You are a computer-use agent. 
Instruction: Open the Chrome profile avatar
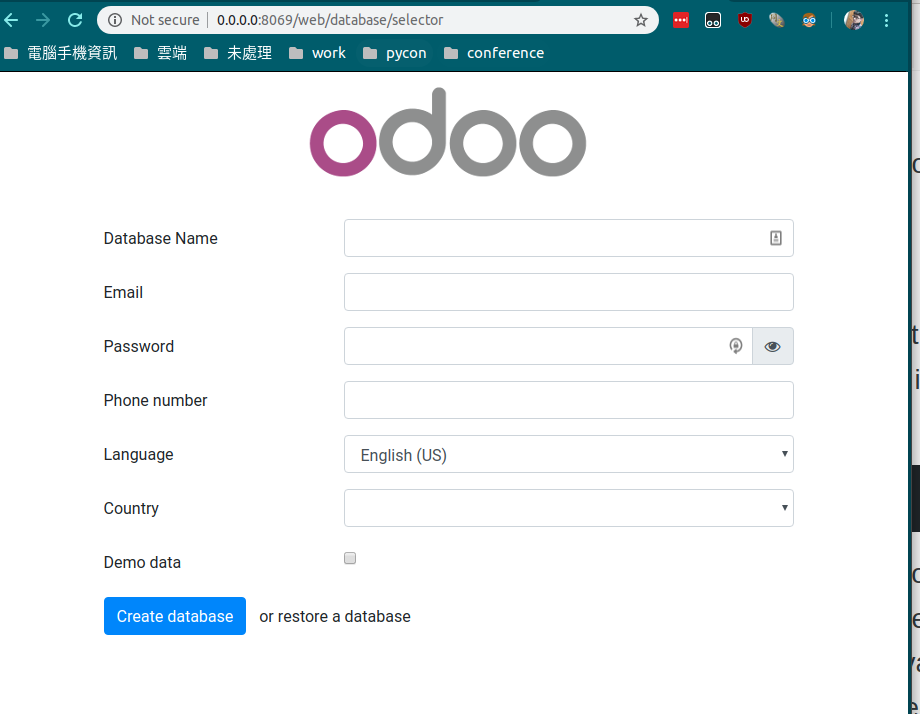point(854,21)
